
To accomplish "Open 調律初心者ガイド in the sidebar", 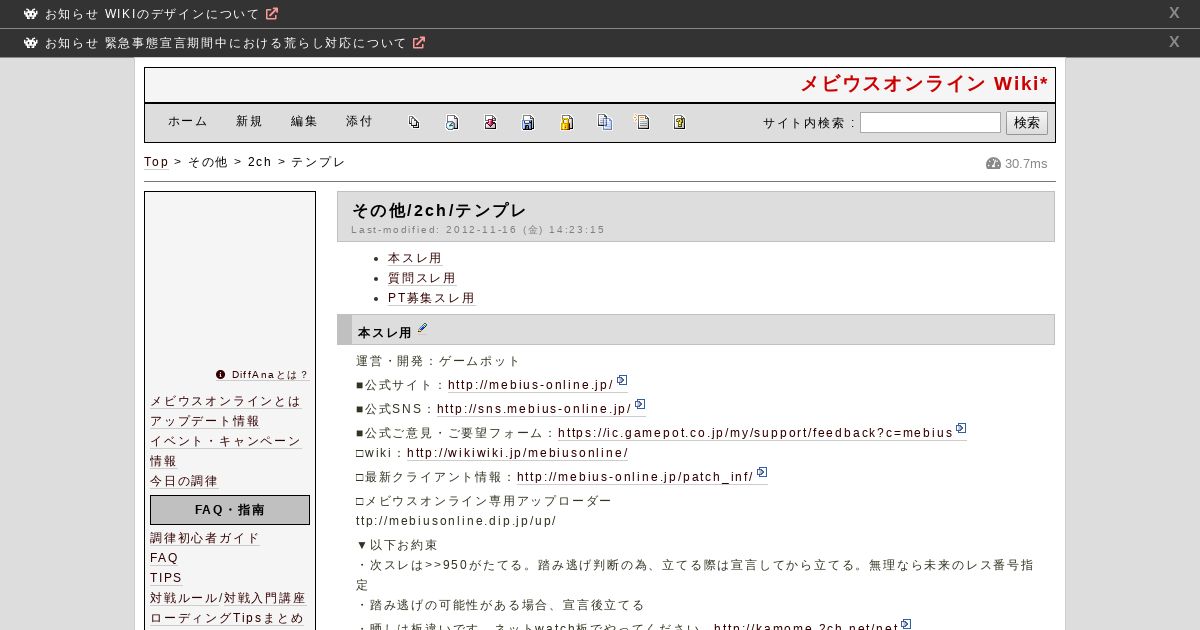I will (205, 538).
